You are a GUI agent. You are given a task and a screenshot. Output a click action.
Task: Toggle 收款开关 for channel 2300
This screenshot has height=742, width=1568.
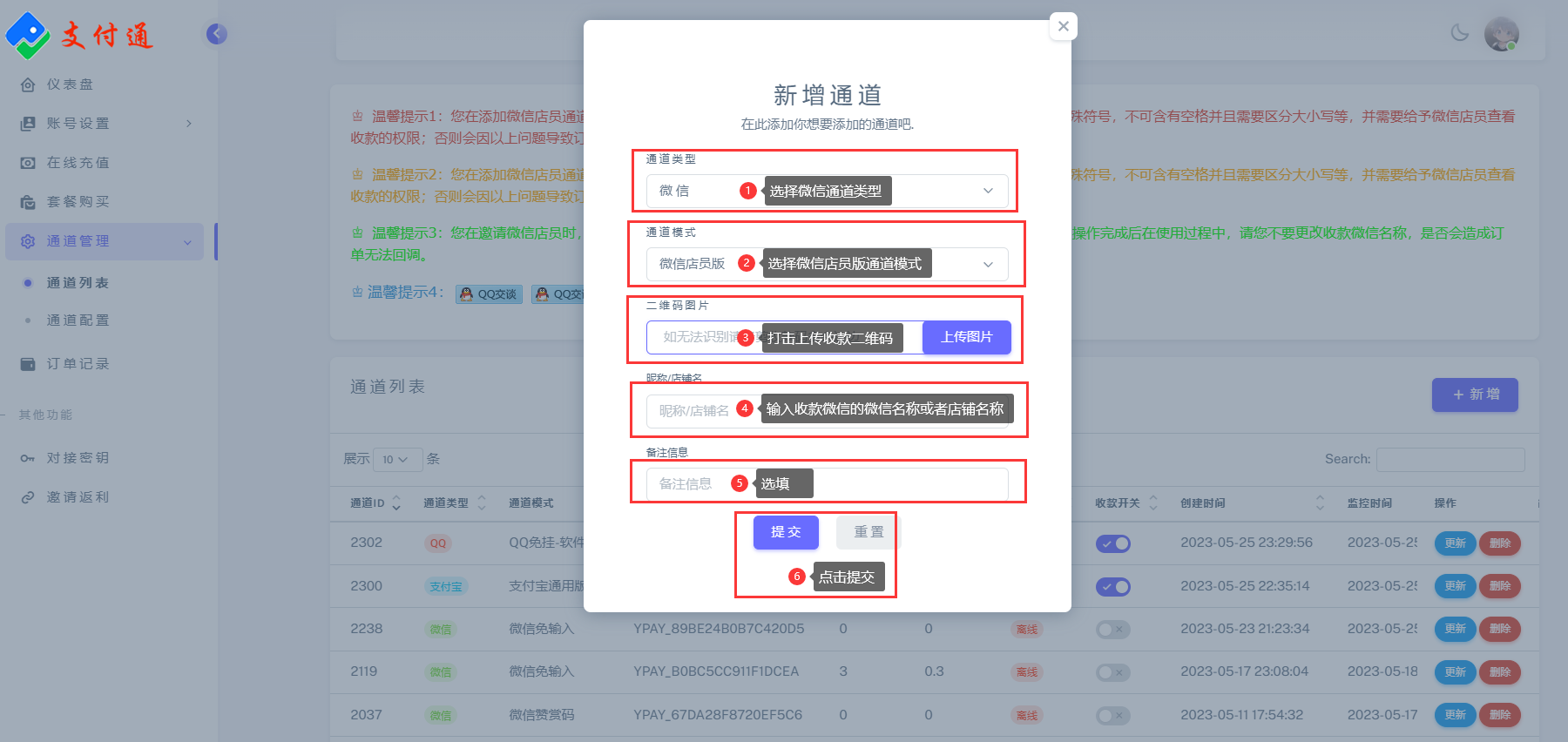(1112, 586)
